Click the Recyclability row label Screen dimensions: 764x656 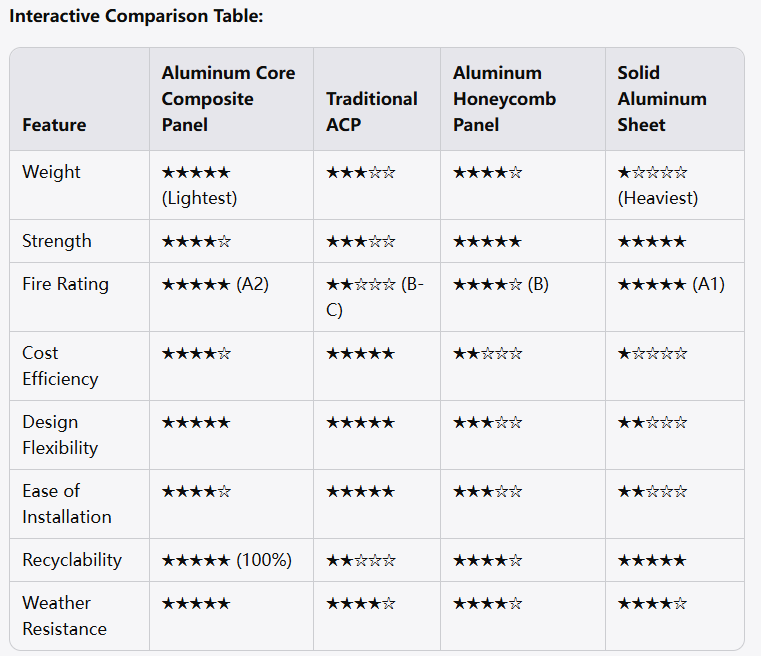click(x=72, y=560)
